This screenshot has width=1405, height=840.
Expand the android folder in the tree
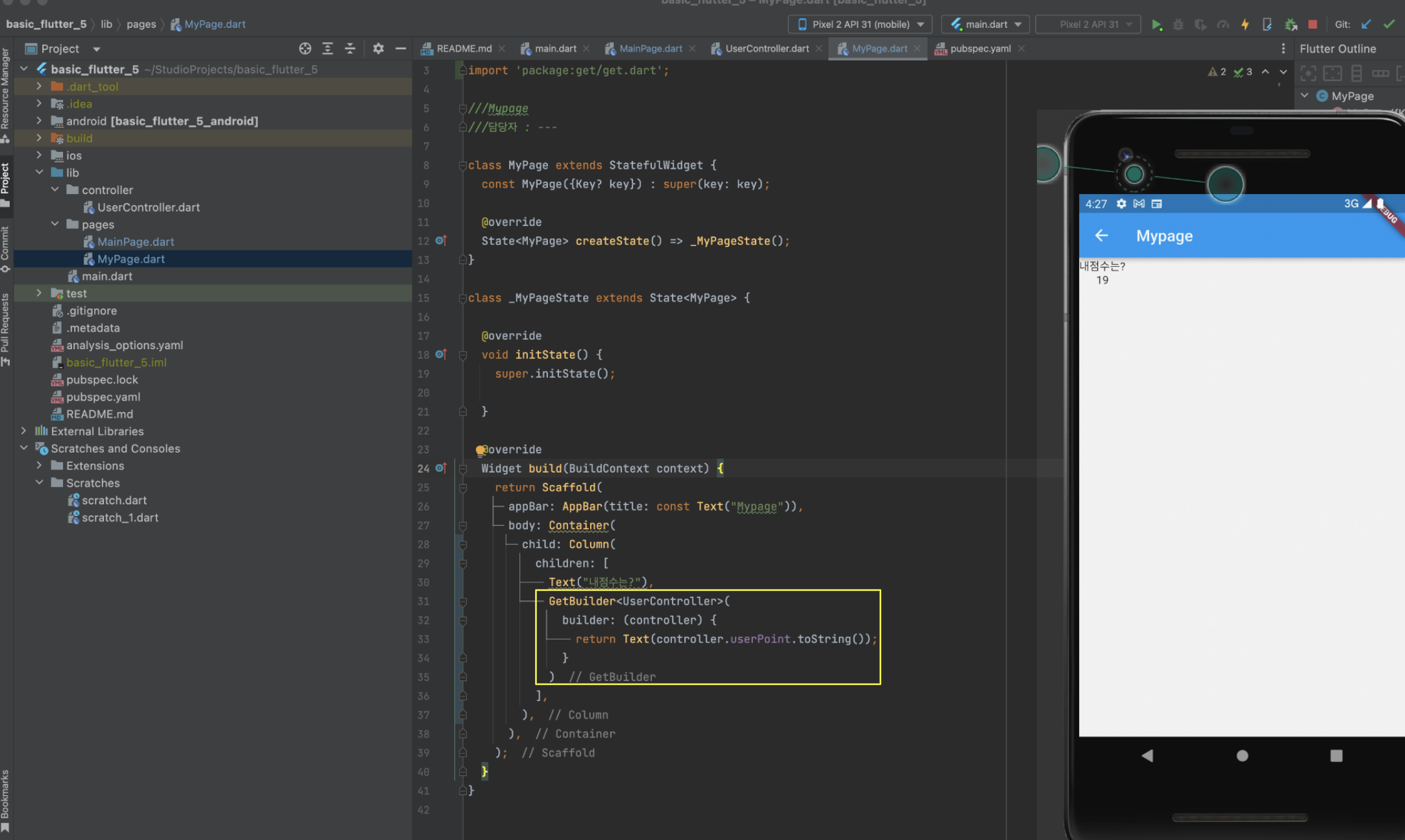pos(40,121)
